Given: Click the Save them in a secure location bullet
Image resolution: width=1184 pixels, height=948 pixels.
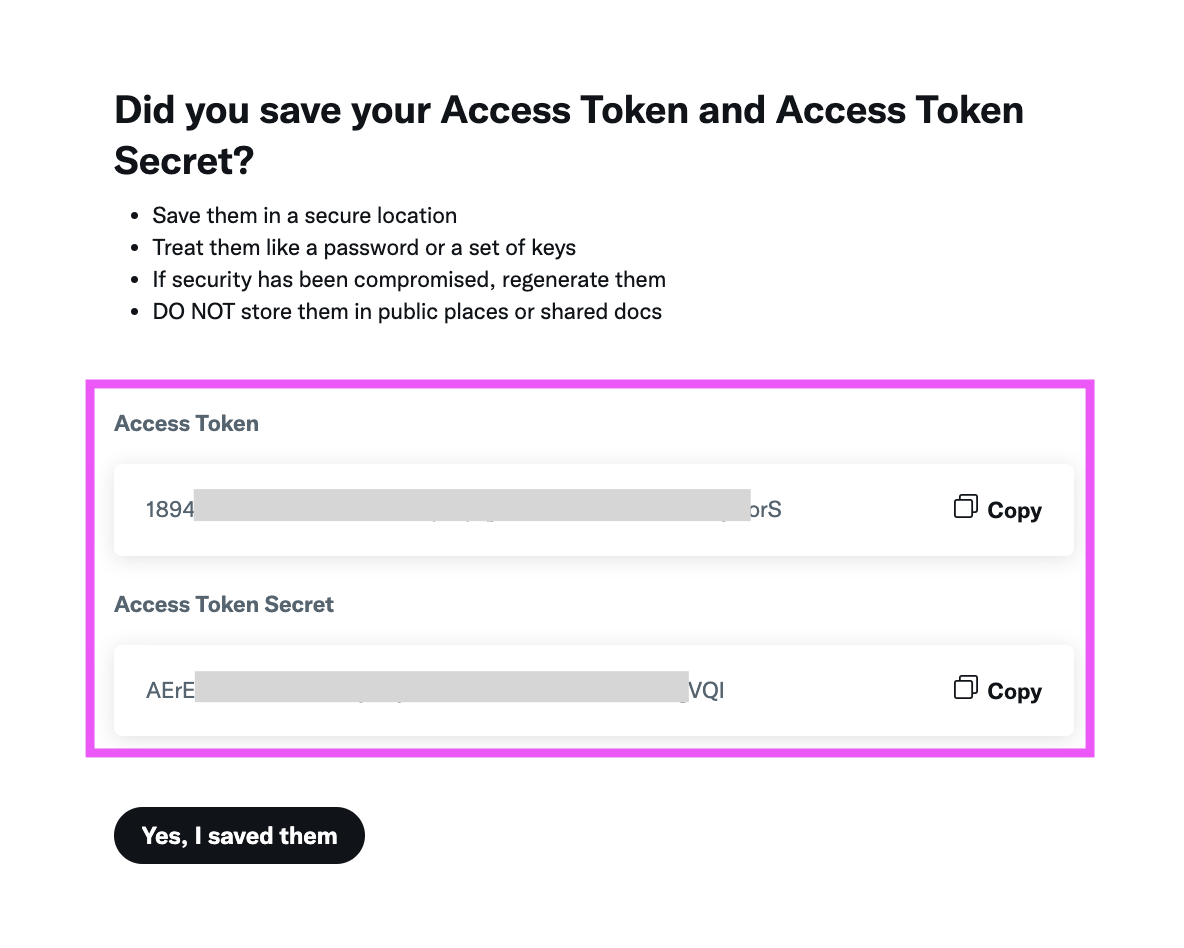Looking at the screenshot, I should [304, 215].
